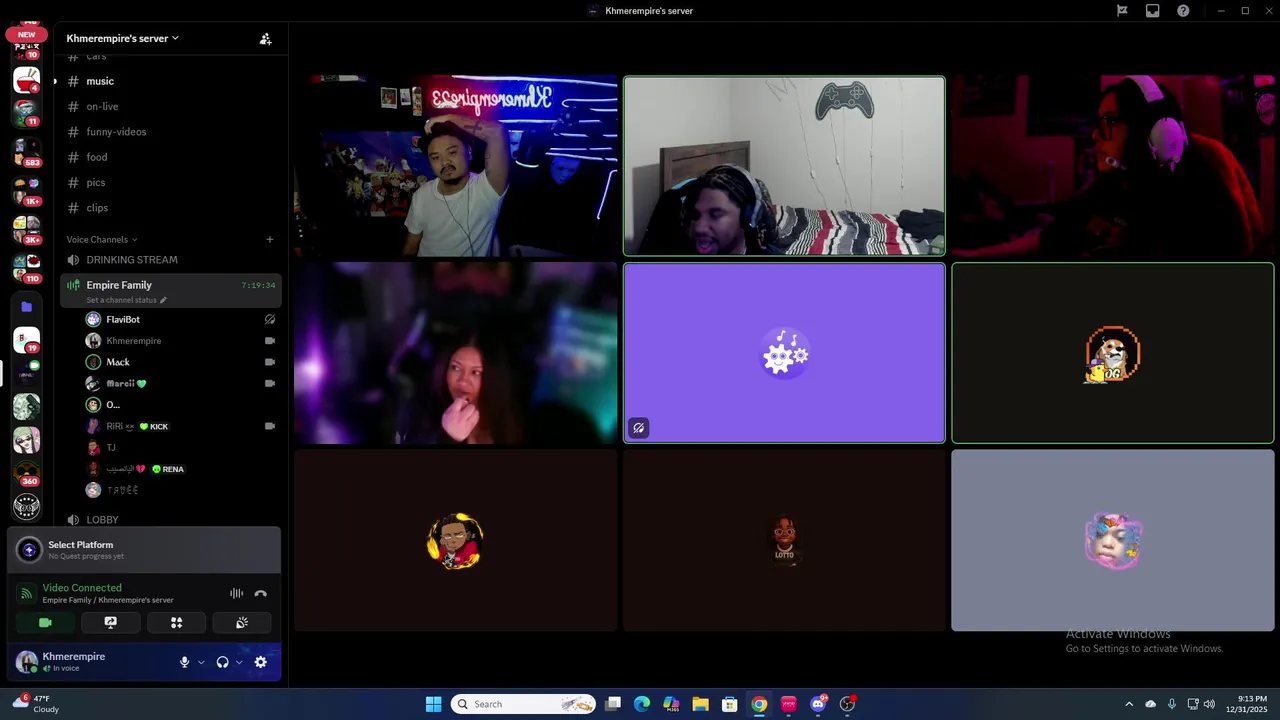Click Select Platform quest banner
The image size is (1280, 720).
pos(144,550)
